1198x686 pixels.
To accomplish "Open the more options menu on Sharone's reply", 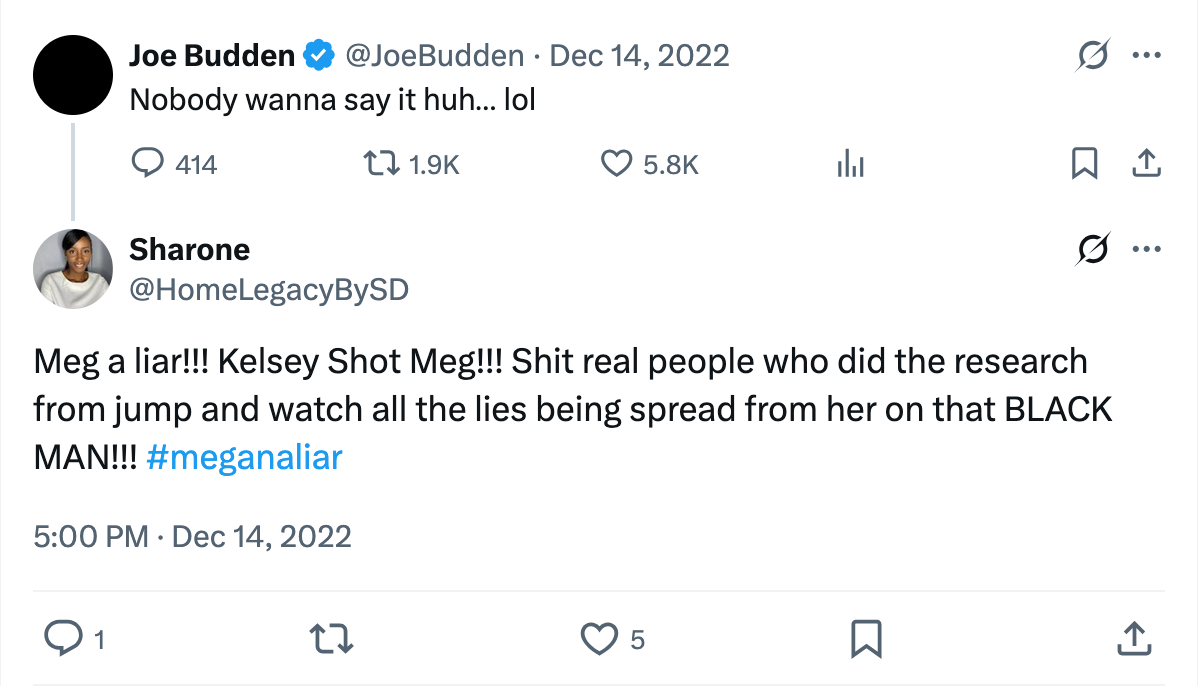I will (1148, 249).
